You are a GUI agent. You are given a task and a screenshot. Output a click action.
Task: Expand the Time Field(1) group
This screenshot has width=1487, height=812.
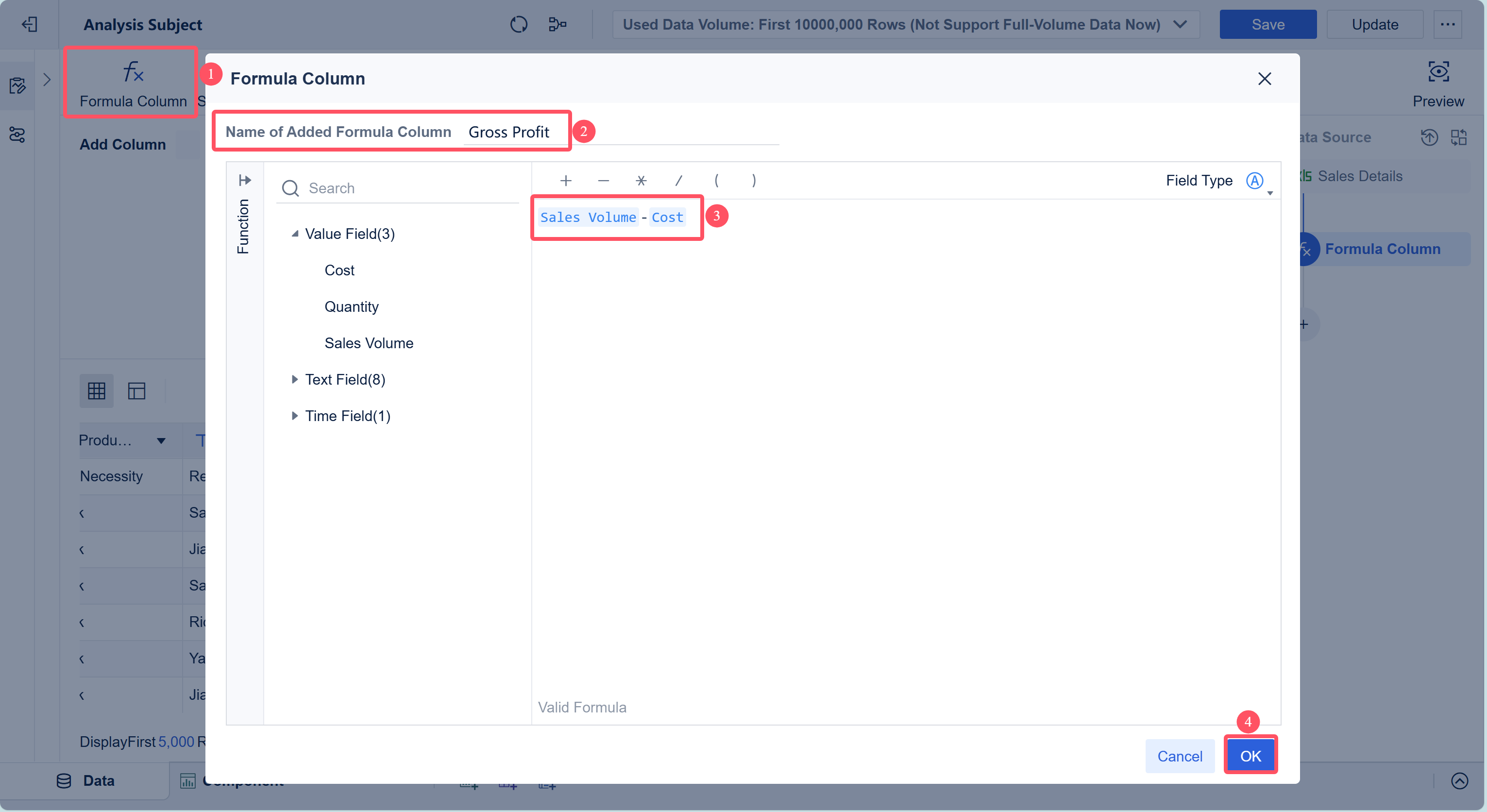point(294,416)
